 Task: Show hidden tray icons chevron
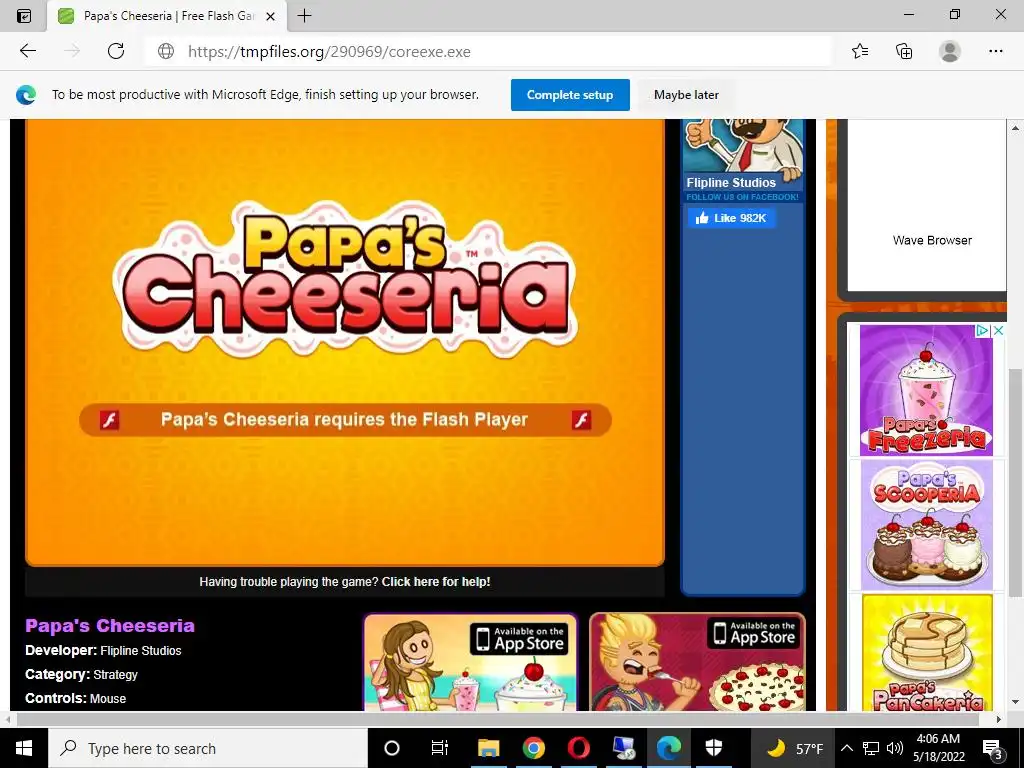click(x=846, y=748)
